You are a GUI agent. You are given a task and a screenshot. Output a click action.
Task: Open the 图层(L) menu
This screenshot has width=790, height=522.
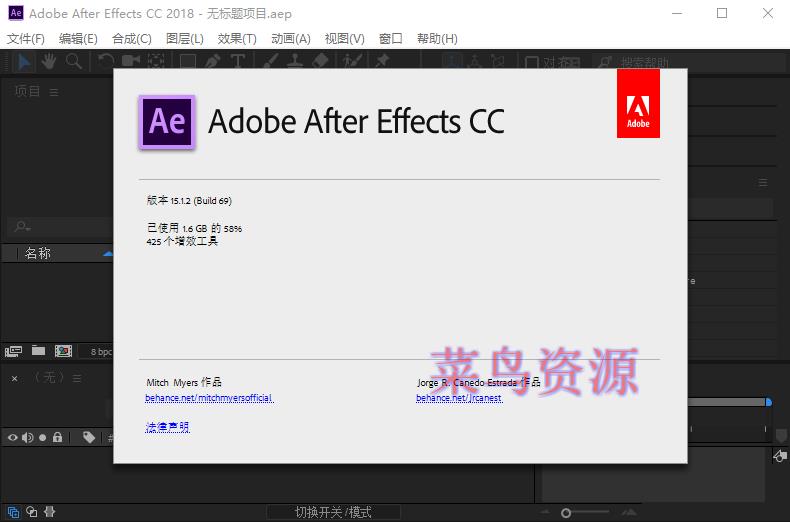185,39
